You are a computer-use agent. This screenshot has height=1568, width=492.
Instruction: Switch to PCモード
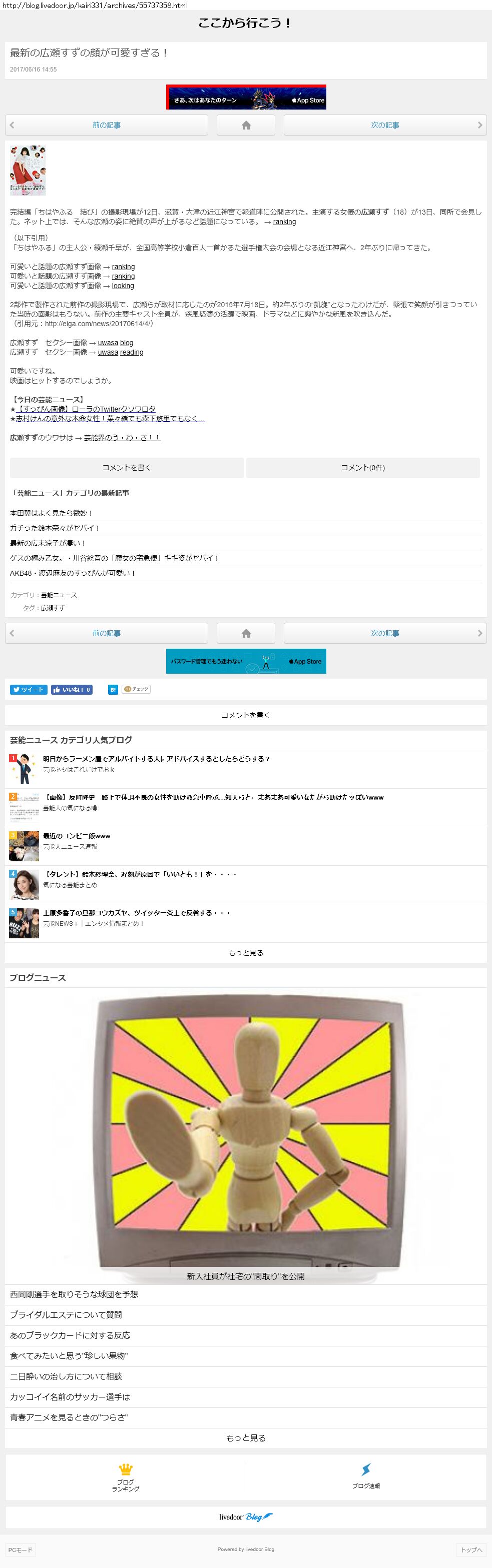point(20,1549)
